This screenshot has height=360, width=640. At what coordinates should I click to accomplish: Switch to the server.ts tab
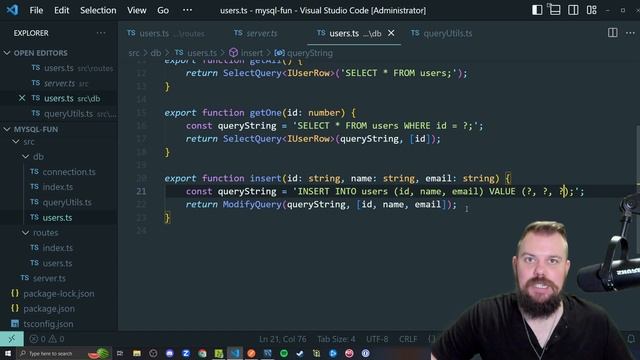(256, 33)
